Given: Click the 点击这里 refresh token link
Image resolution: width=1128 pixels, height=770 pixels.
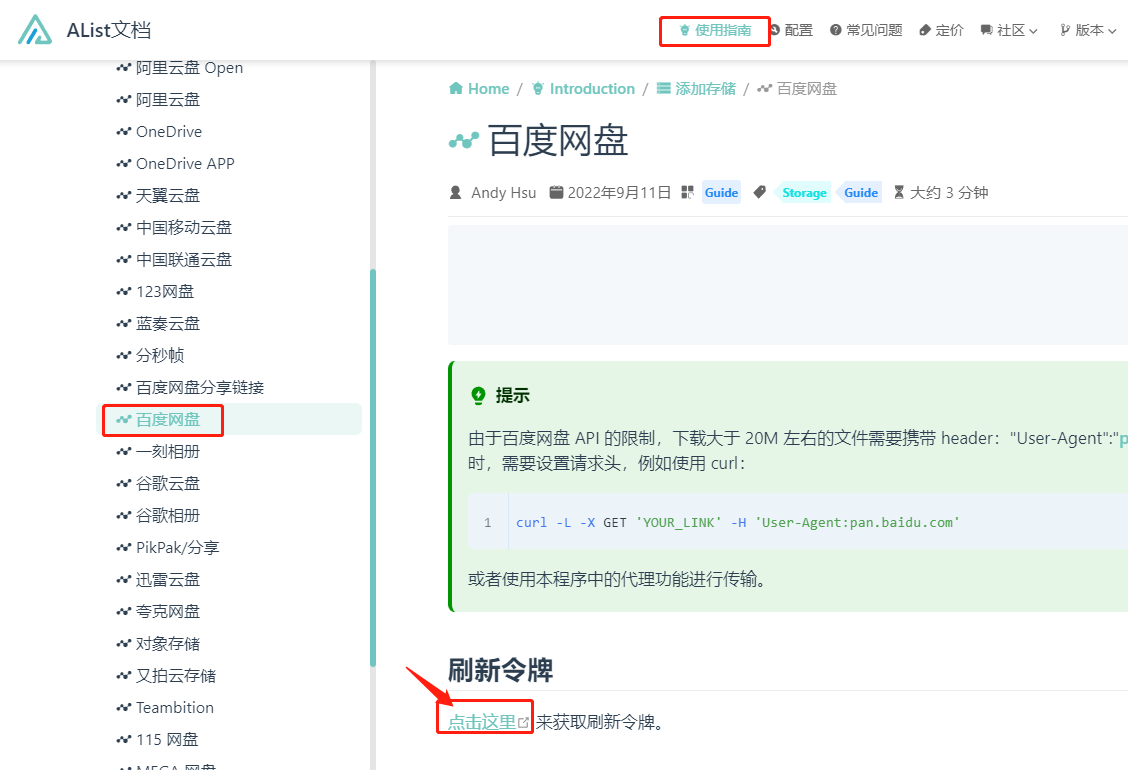Looking at the screenshot, I should click(482, 721).
